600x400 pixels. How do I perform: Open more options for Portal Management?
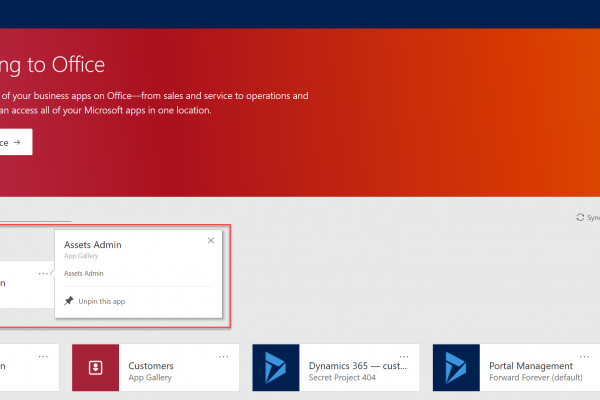point(584,357)
